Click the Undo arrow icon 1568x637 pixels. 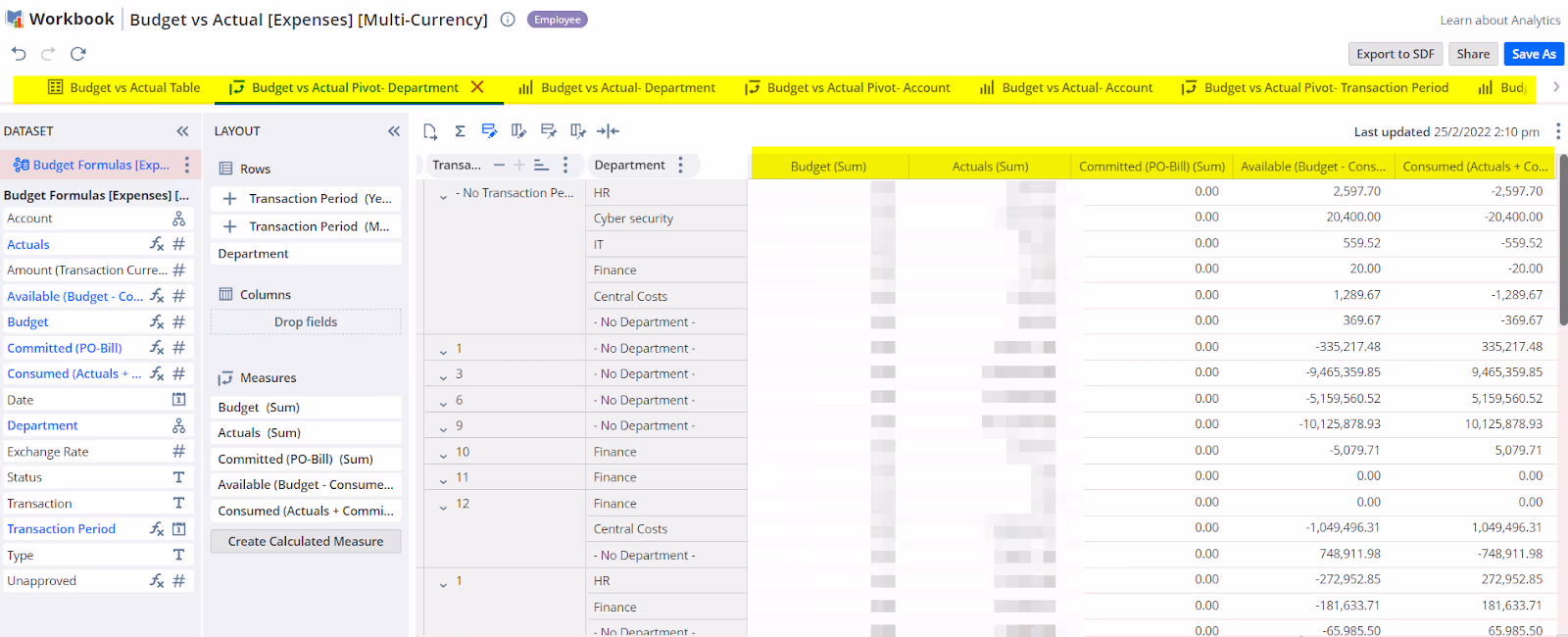19,54
